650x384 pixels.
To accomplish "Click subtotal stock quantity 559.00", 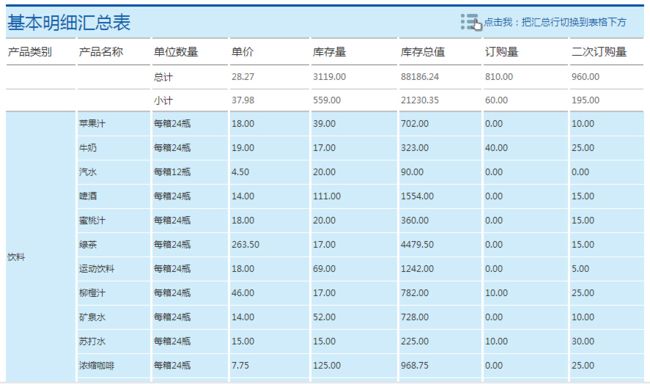I will [327, 100].
